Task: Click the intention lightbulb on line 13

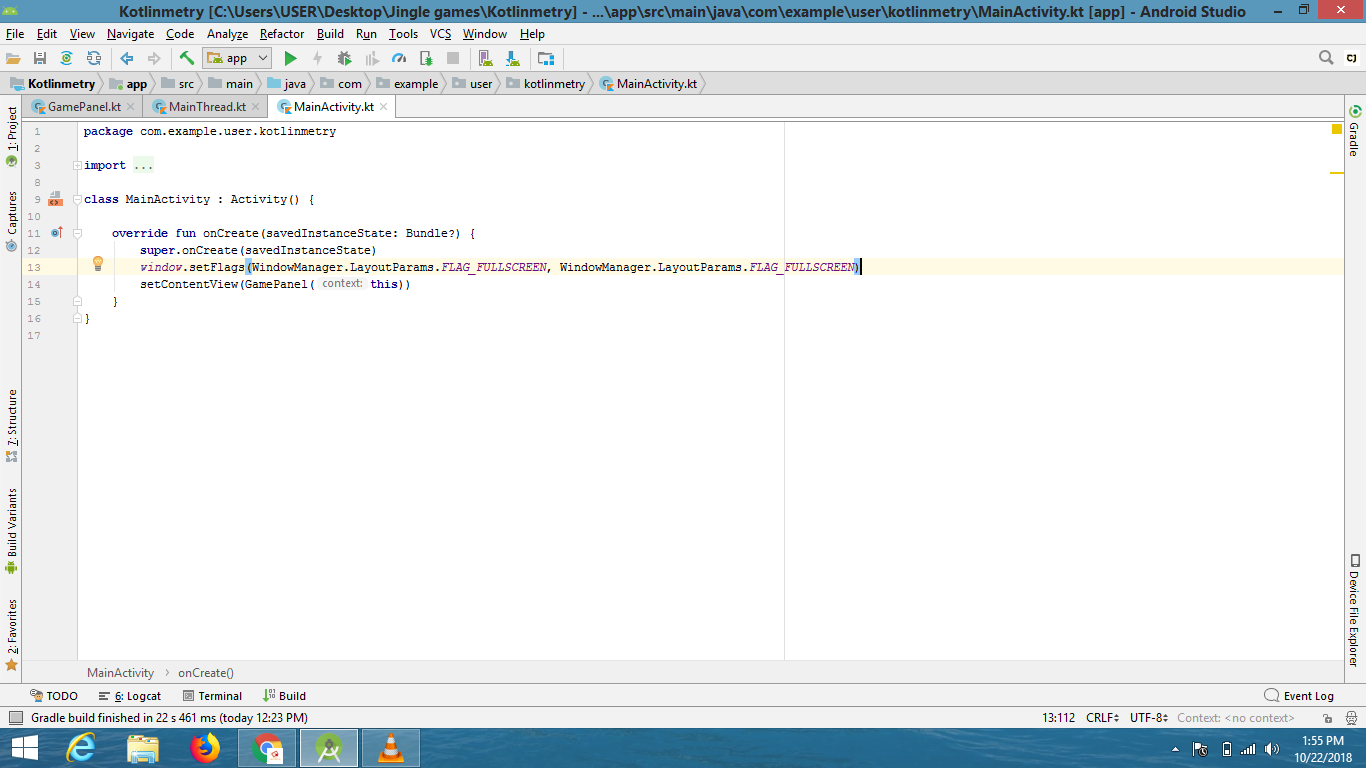Action: 97,263
